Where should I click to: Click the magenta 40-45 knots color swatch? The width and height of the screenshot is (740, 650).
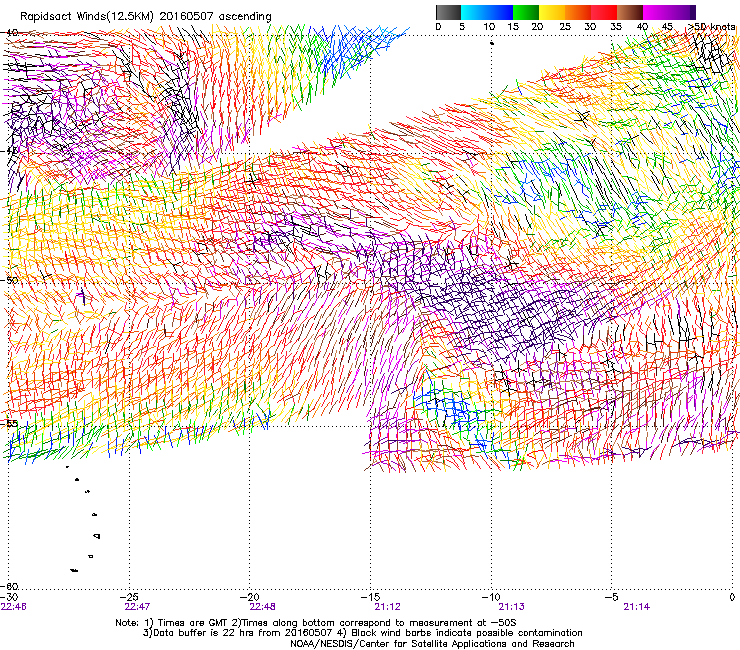coord(656,12)
